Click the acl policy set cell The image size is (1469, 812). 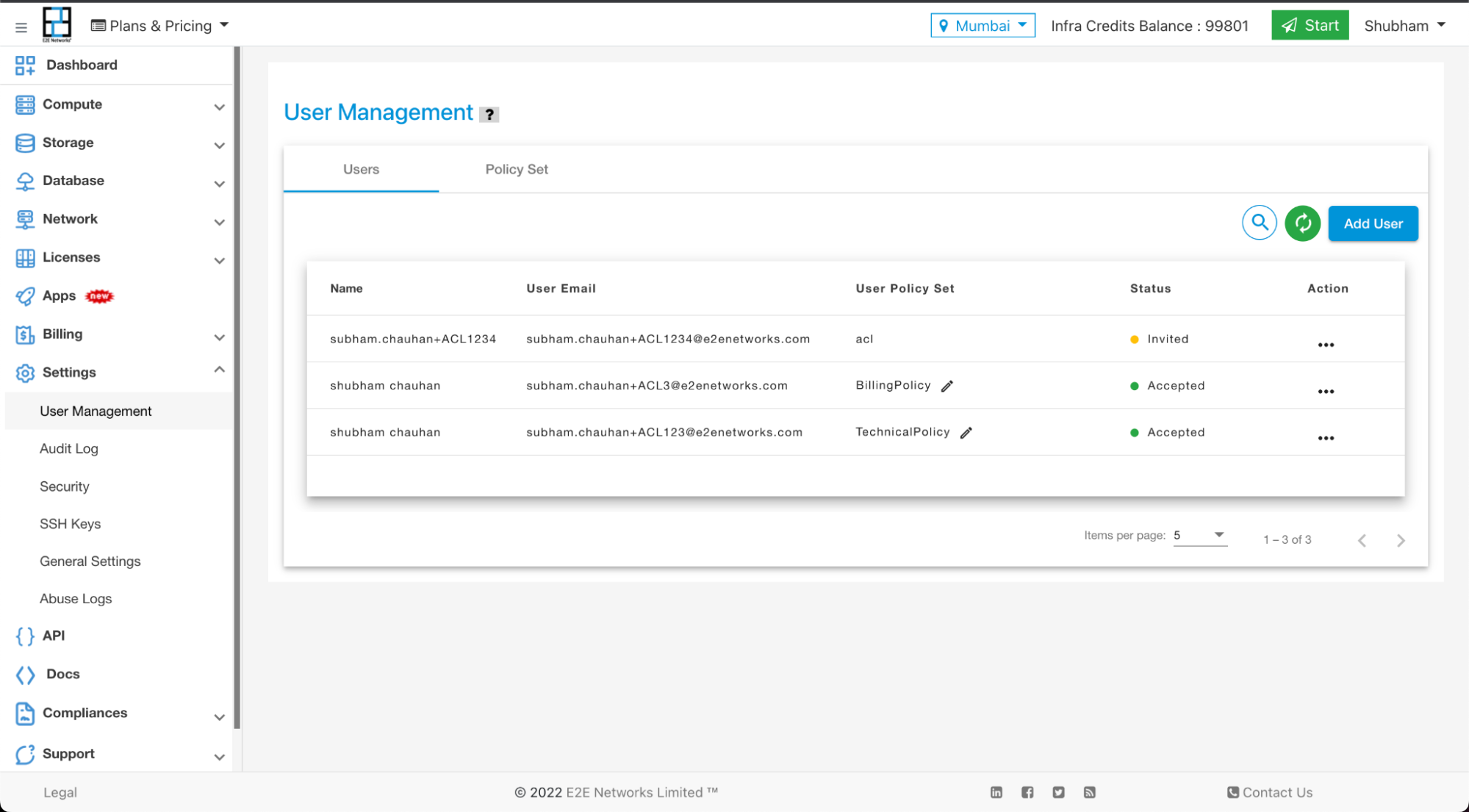coord(864,339)
